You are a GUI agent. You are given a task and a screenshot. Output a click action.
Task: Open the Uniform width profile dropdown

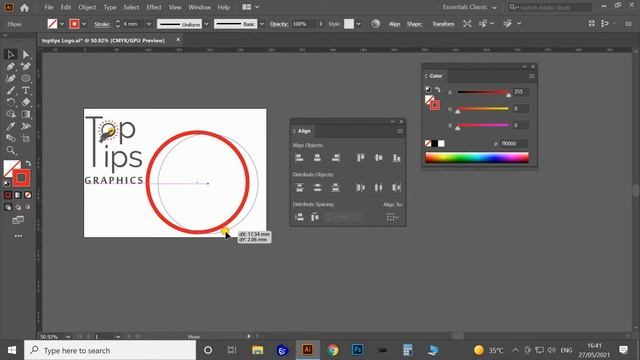(206, 24)
